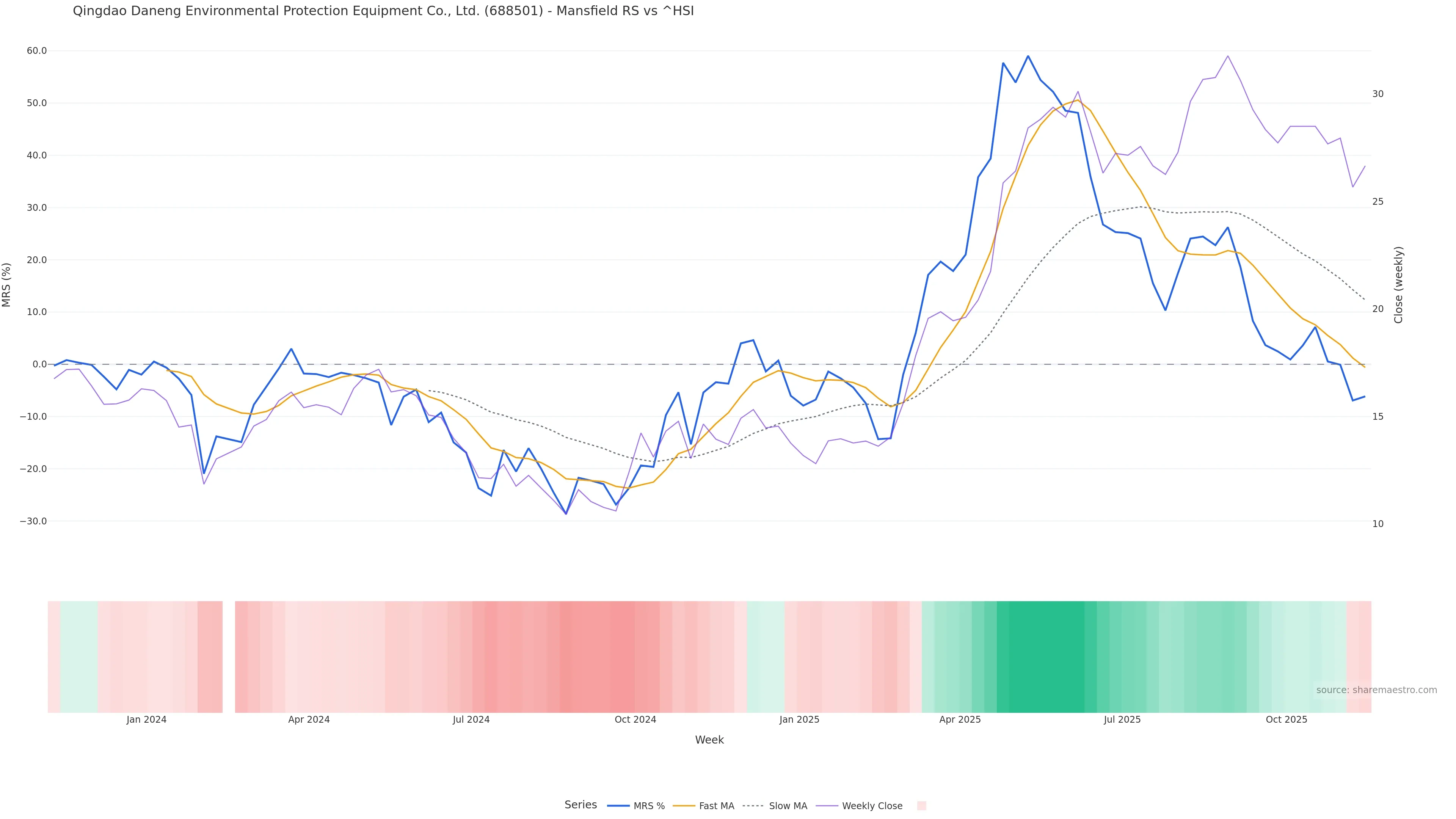Click the Jan 2025 axis label
Image resolution: width=1456 pixels, height=819 pixels.
[x=799, y=720]
